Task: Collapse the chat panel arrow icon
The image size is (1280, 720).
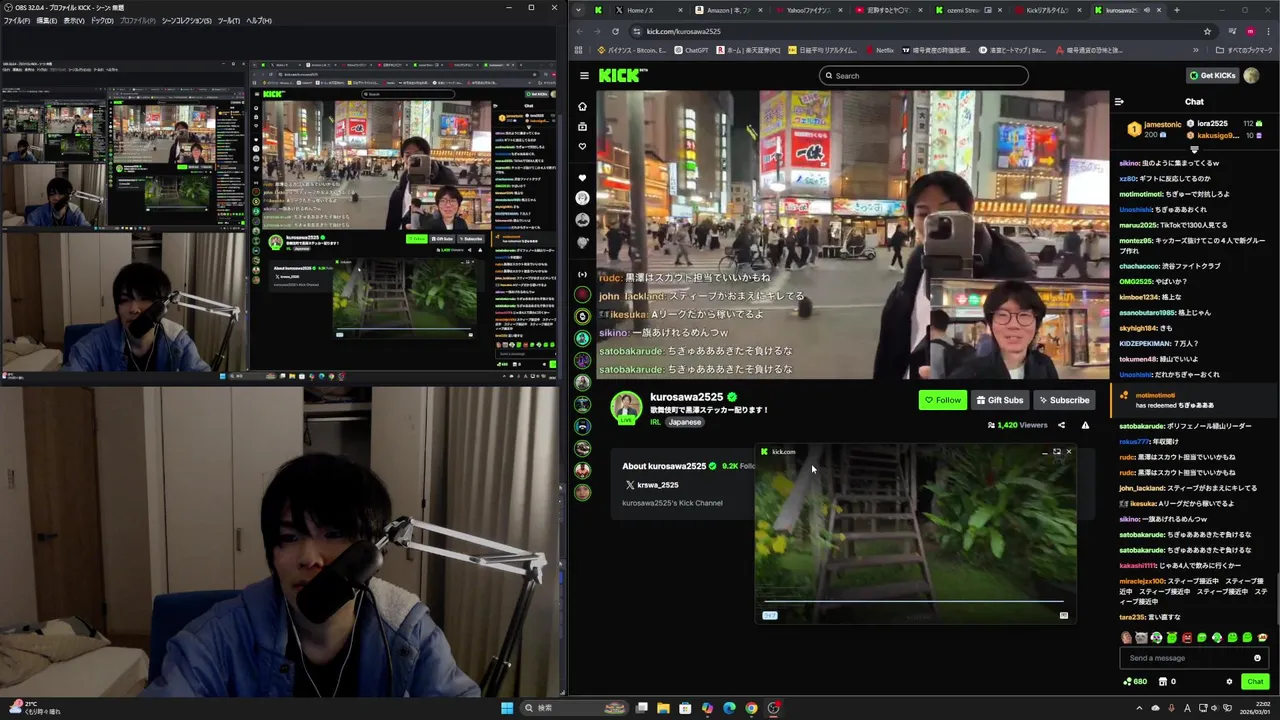Action: (x=1119, y=101)
